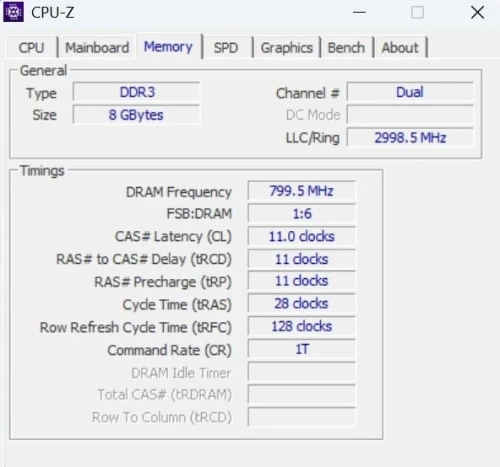Click the DDR3 type field

click(137, 92)
